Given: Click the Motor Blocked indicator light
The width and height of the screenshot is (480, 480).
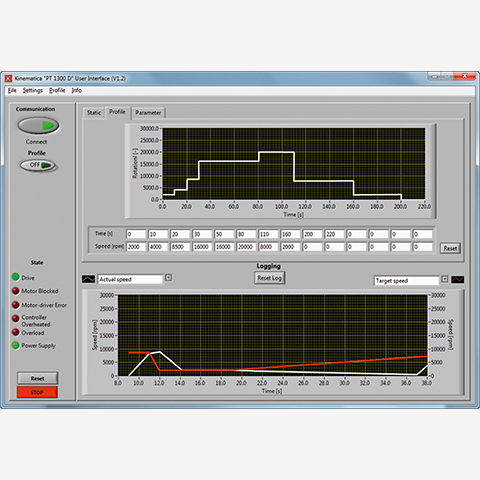Looking at the screenshot, I should [x=16, y=291].
